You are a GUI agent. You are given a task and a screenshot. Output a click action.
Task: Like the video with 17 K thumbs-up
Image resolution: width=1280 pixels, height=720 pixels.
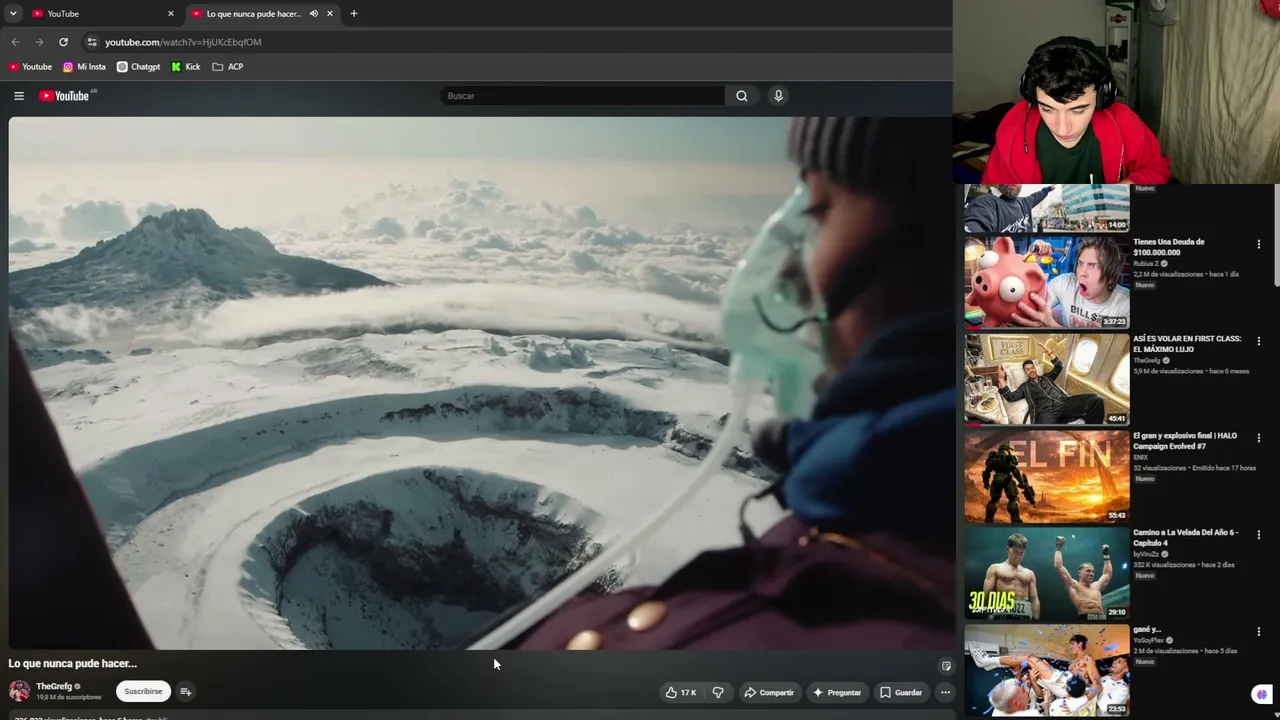[681, 692]
